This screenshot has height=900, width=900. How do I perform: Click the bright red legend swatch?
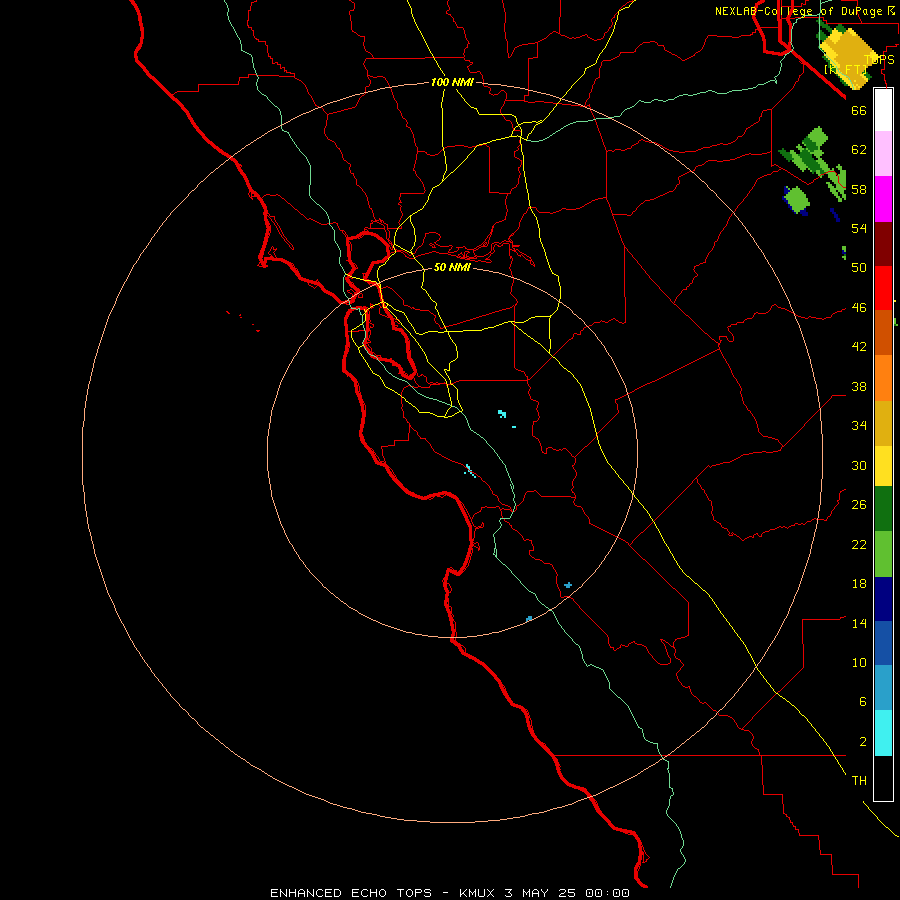tap(883, 288)
